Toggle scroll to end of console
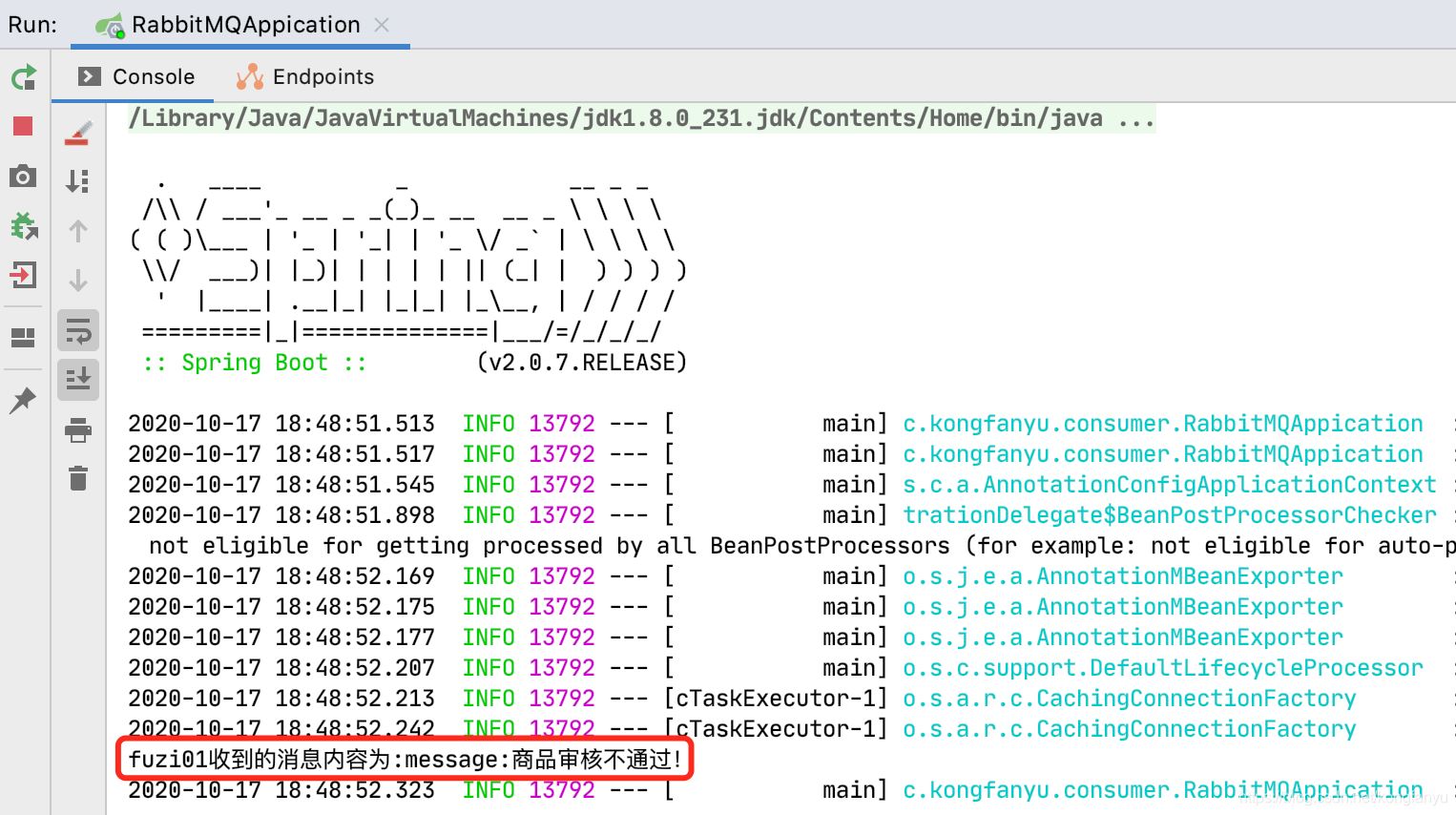The image size is (1456, 815). 78,379
